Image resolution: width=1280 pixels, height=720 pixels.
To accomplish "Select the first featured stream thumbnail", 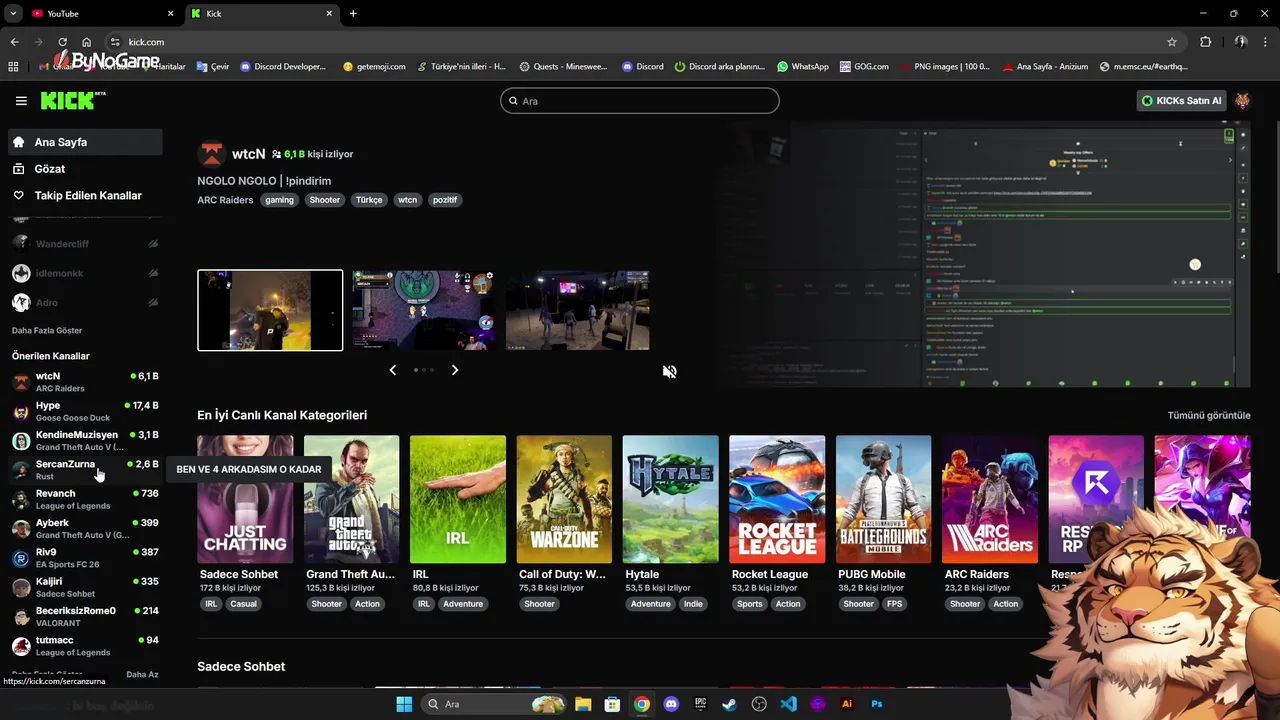I will [270, 310].
